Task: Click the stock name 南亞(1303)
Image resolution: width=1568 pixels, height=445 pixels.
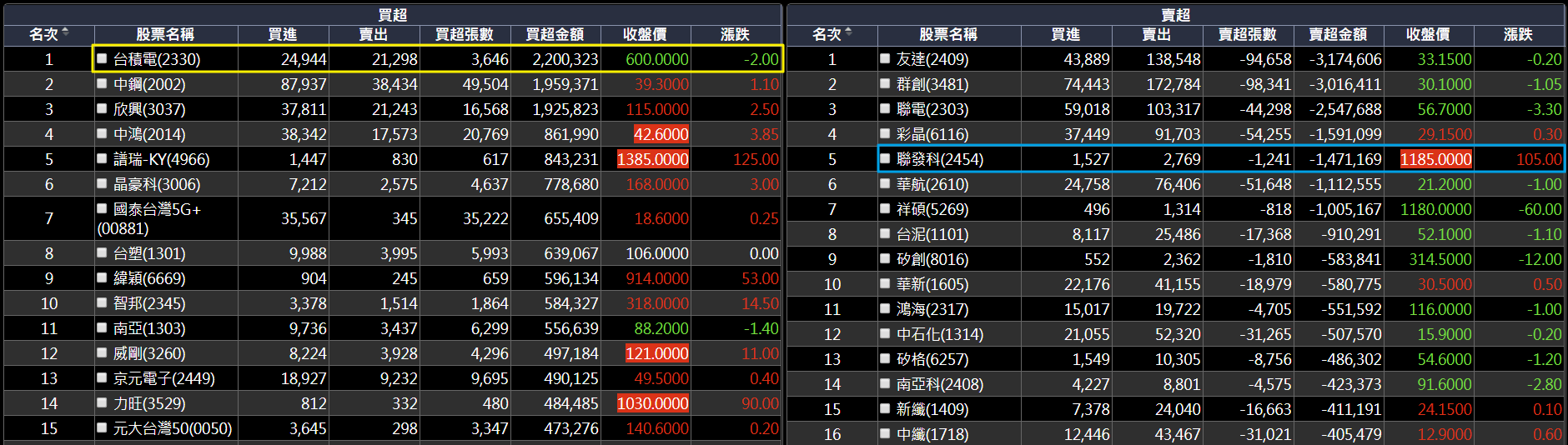Action: [x=149, y=328]
